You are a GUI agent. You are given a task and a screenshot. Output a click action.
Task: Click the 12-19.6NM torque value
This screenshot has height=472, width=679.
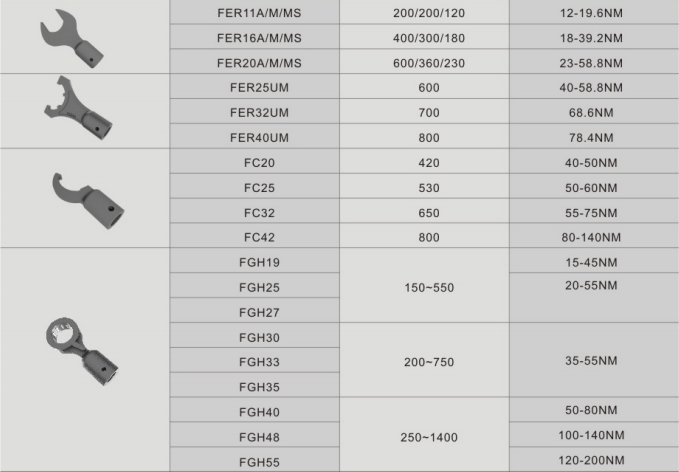pyautogui.click(x=594, y=13)
